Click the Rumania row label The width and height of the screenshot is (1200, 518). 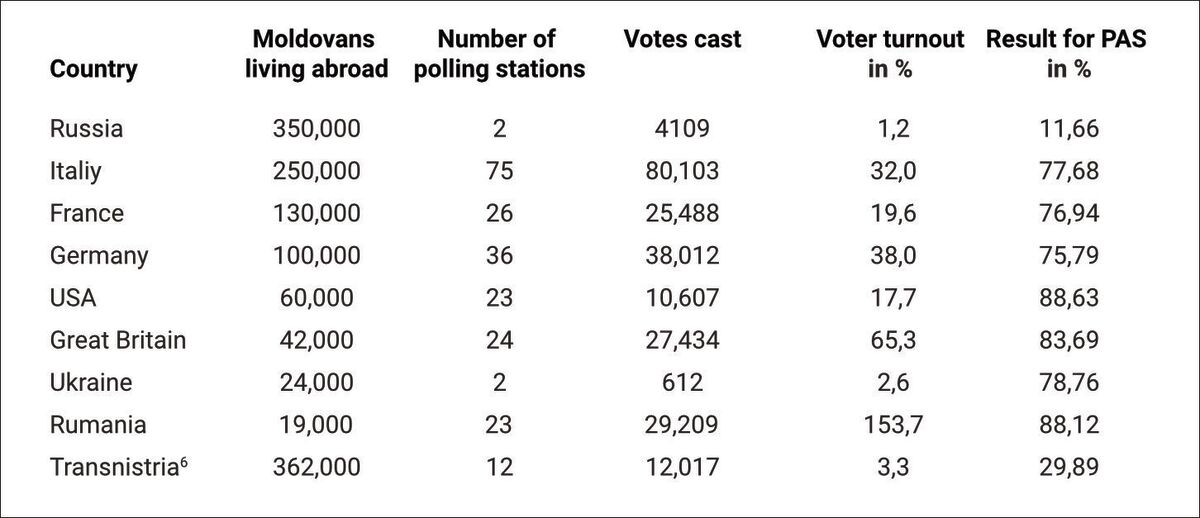(98, 424)
